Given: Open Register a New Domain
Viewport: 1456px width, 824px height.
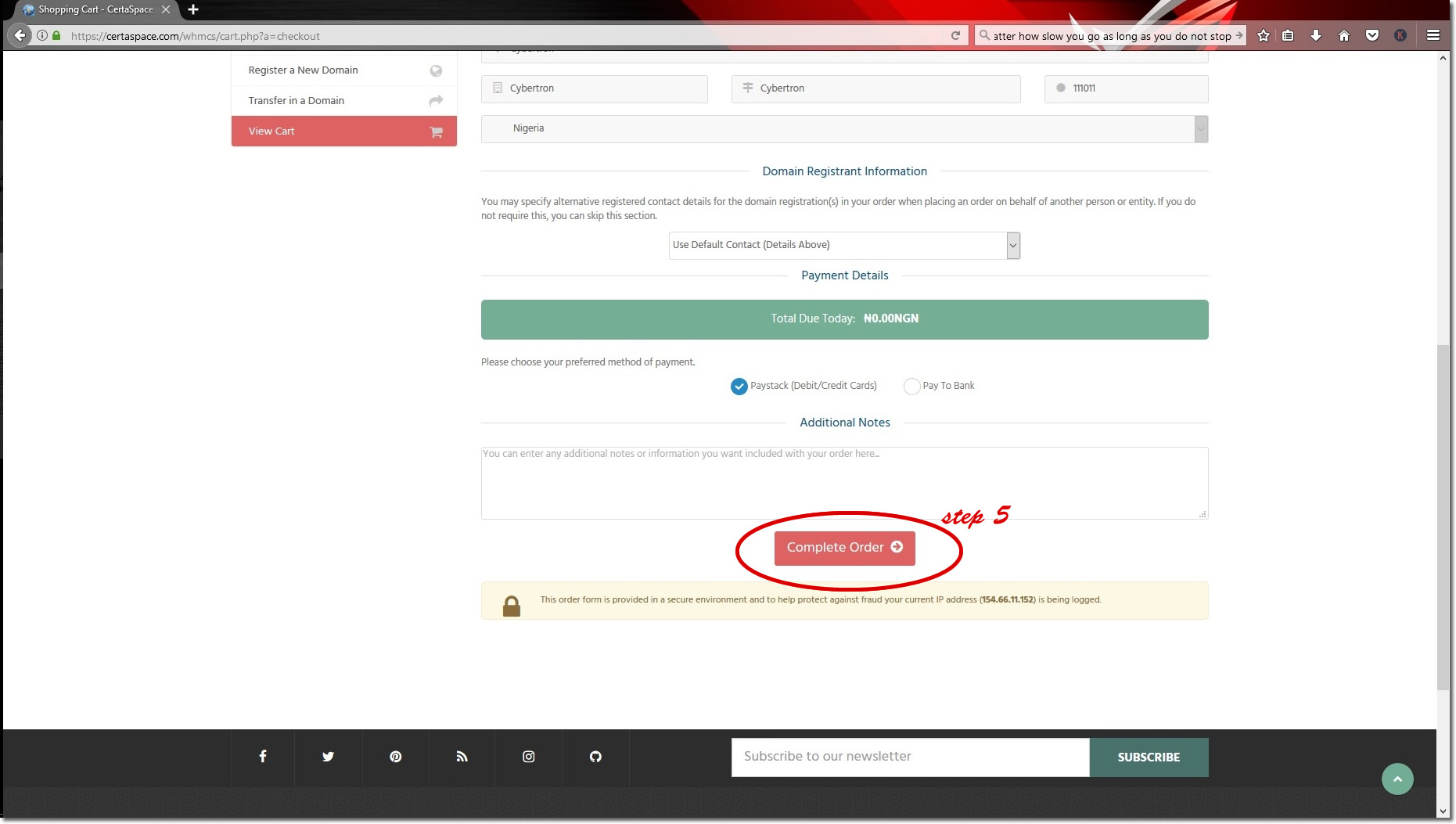Looking at the screenshot, I should coord(344,70).
